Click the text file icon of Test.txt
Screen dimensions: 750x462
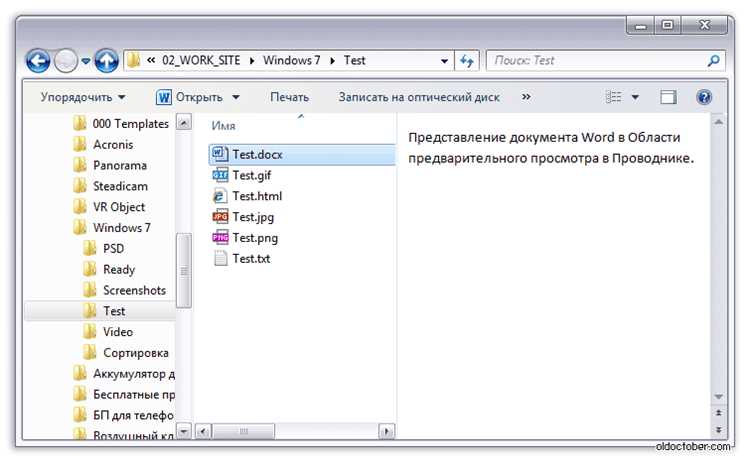pyautogui.click(x=220, y=258)
